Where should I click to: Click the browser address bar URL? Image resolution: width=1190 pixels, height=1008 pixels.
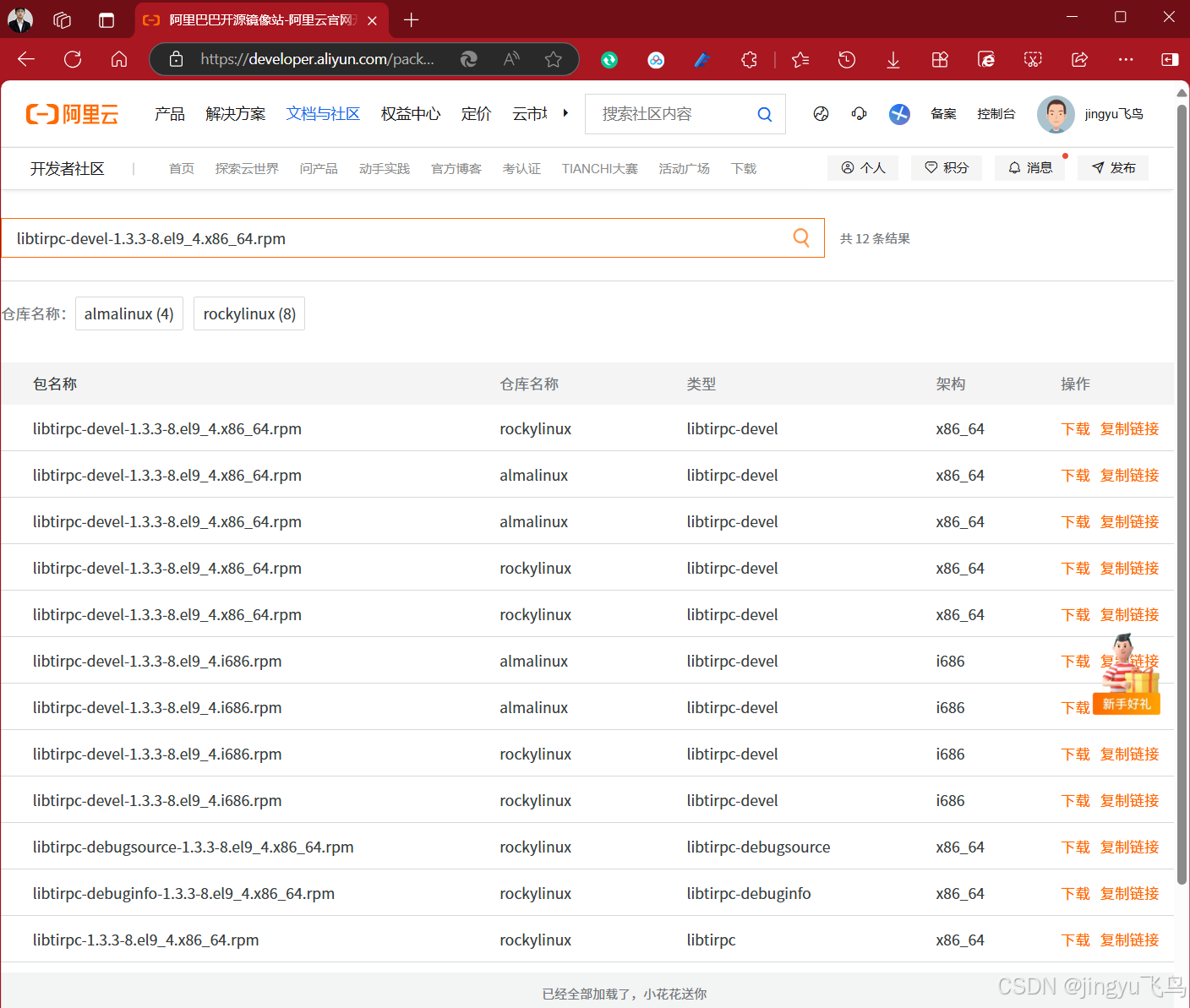pos(318,59)
